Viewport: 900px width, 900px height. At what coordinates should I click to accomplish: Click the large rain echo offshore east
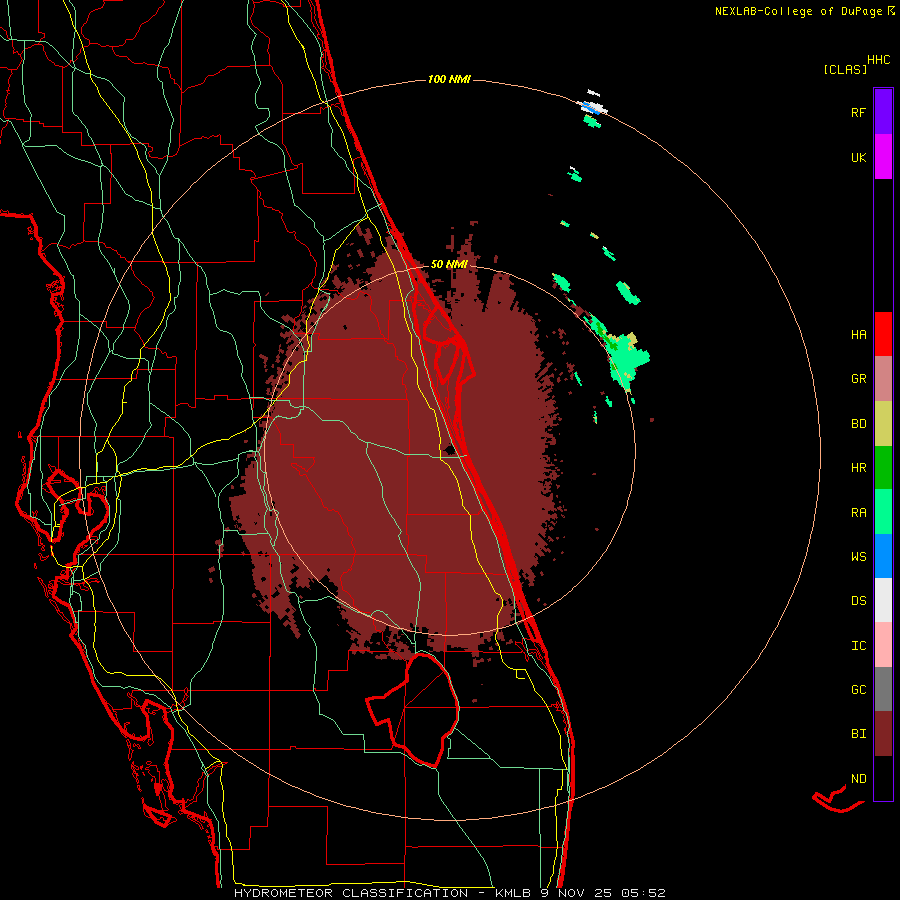(x=626, y=360)
